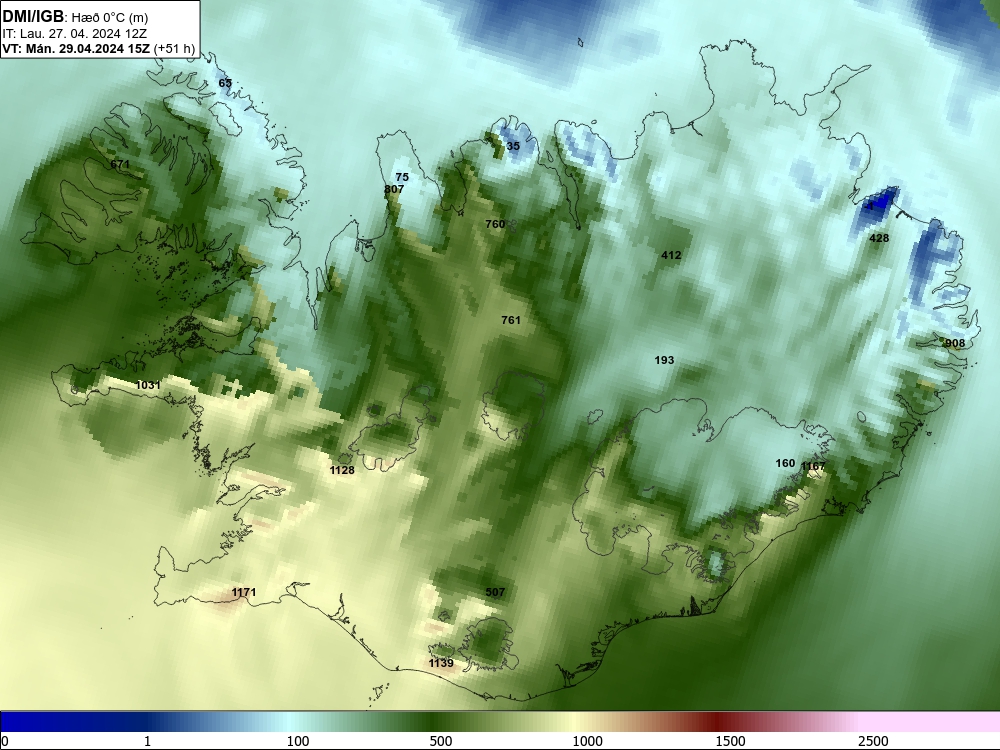This screenshot has height=750, width=1000.
Task: Click the 671 label in the Westfjords
Action: point(120,165)
